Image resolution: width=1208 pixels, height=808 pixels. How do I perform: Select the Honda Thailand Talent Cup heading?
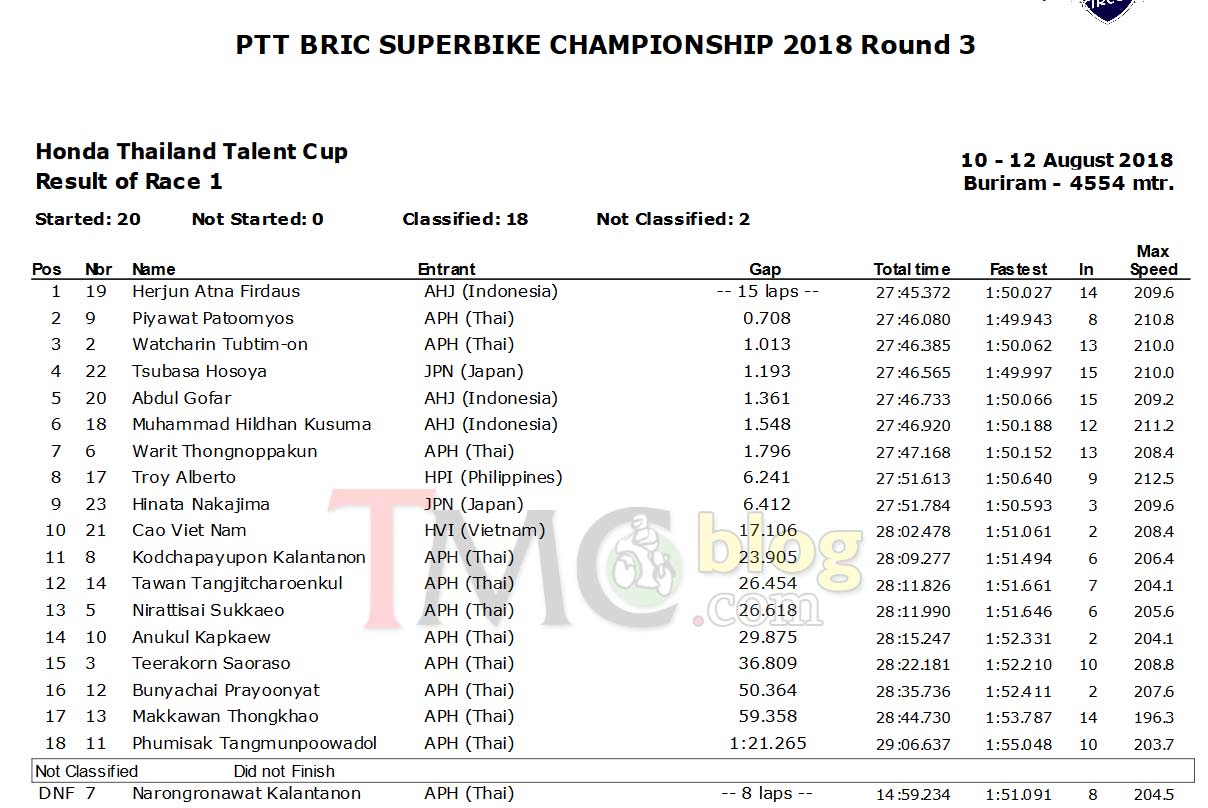point(191,152)
